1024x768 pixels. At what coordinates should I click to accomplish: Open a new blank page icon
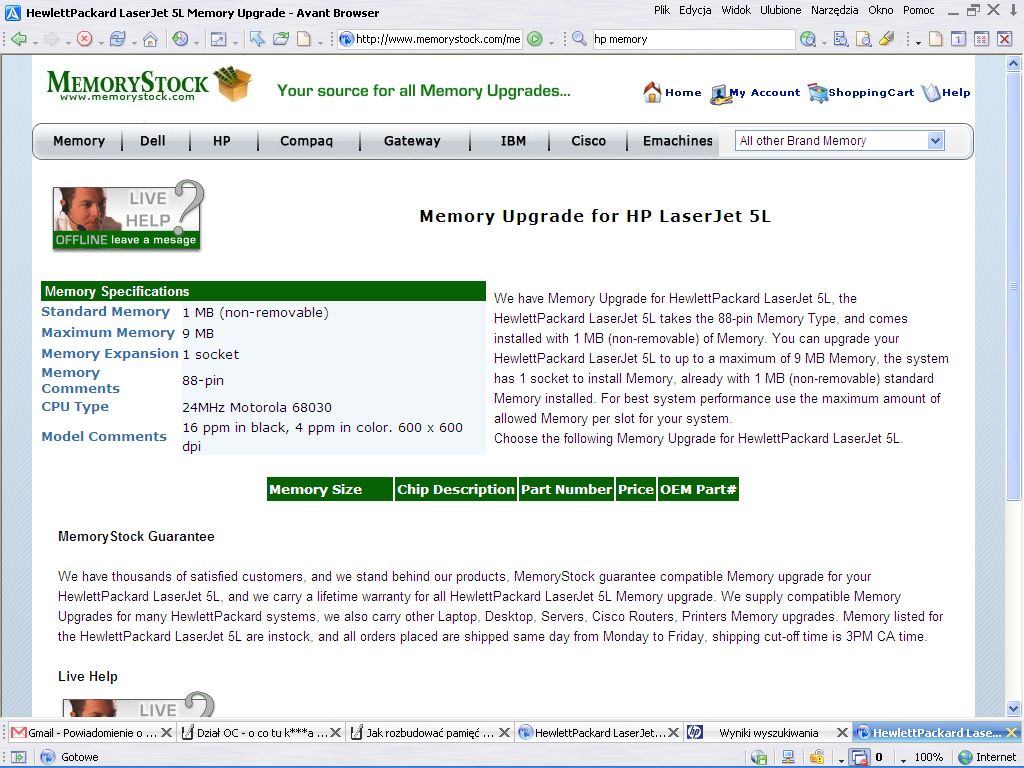(304, 39)
